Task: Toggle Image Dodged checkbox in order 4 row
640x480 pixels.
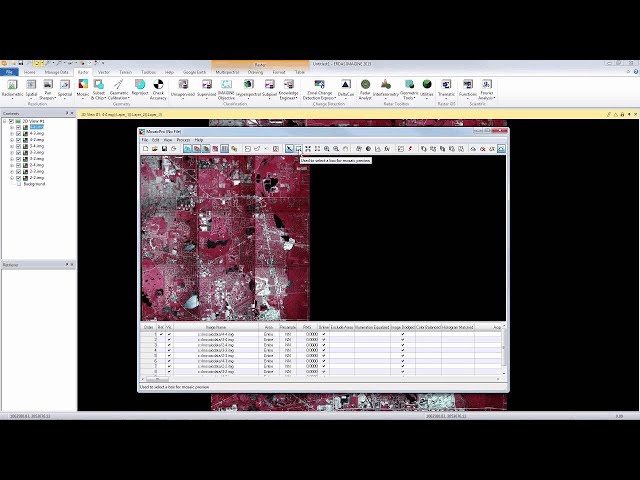Action: (402, 350)
